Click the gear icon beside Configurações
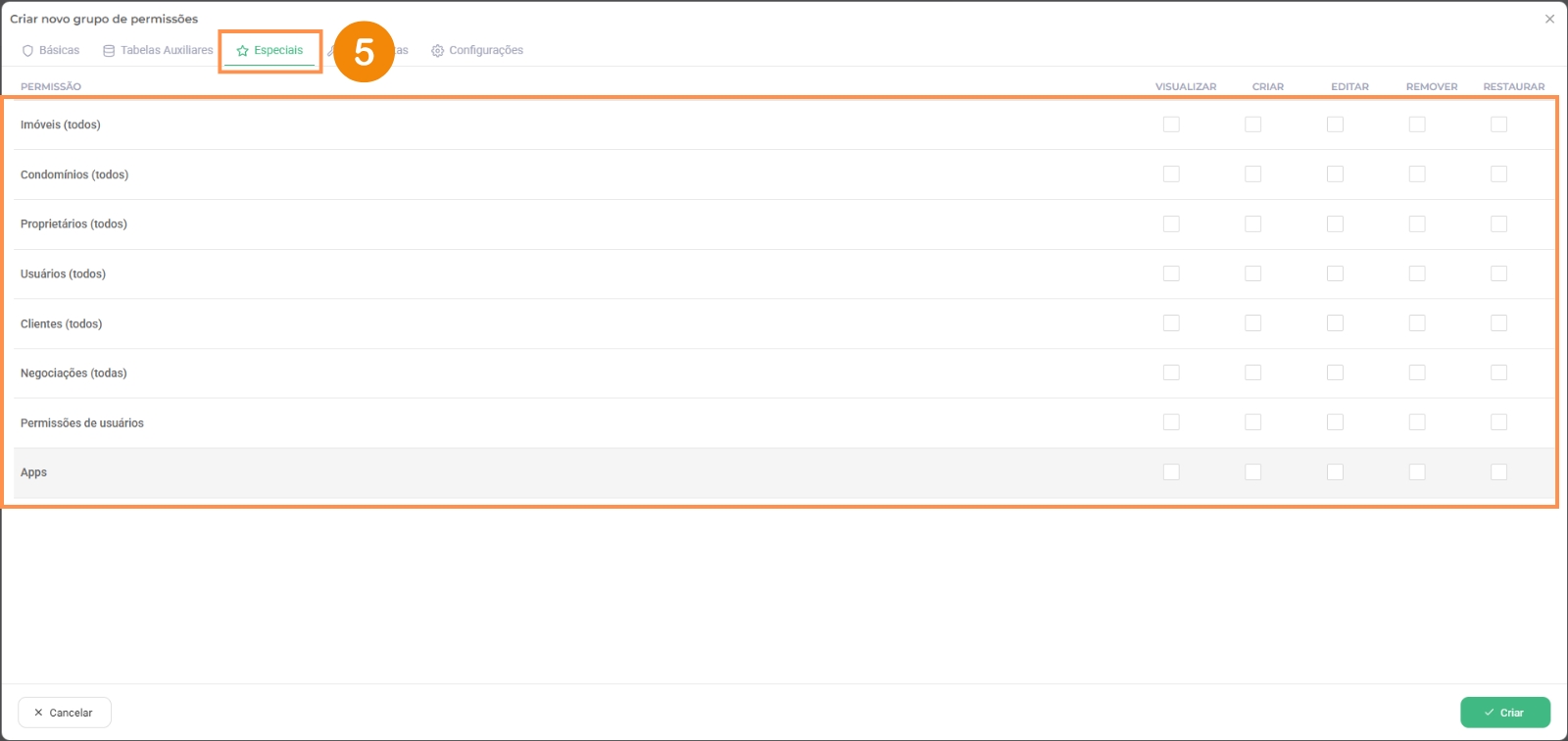The height and width of the screenshot is (741, 1568). coord(438,51)
